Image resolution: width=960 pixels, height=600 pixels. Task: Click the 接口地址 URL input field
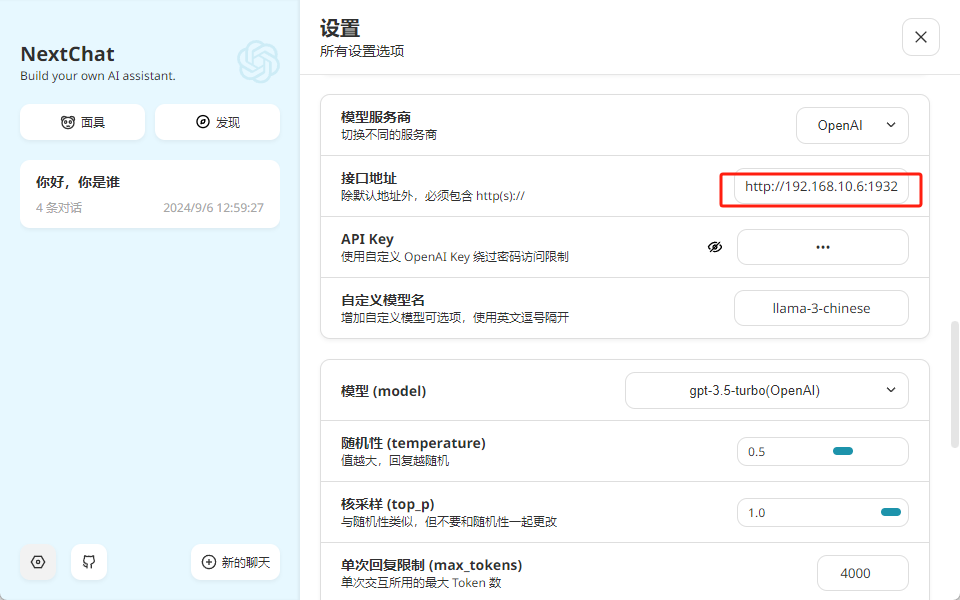821,187
